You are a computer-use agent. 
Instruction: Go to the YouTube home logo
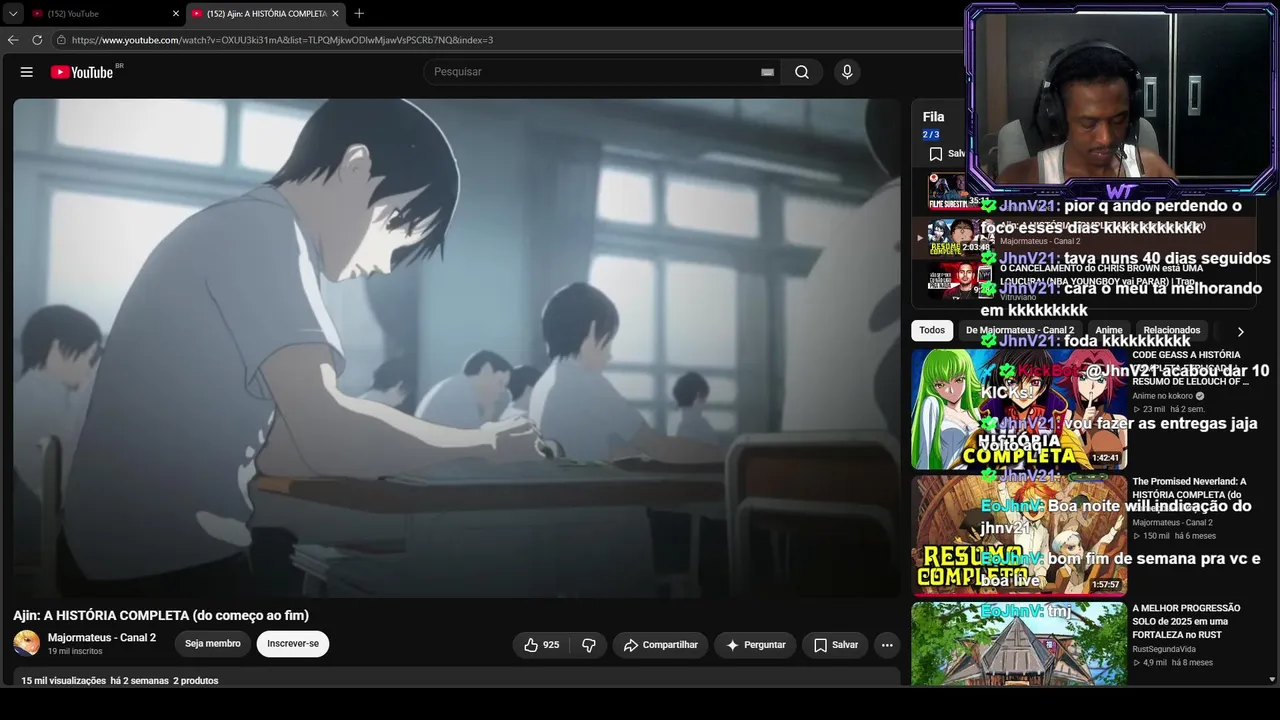[x=82, y=72]
